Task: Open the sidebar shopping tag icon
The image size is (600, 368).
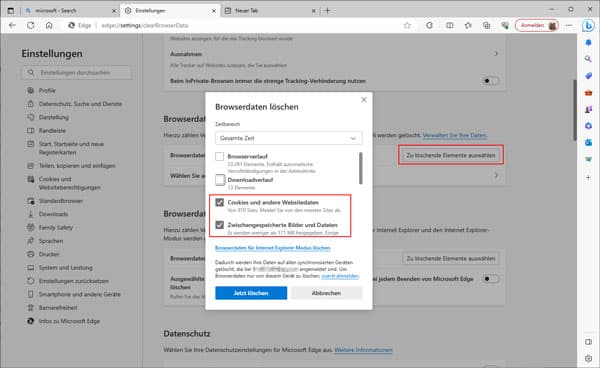Action: [588, 76]
